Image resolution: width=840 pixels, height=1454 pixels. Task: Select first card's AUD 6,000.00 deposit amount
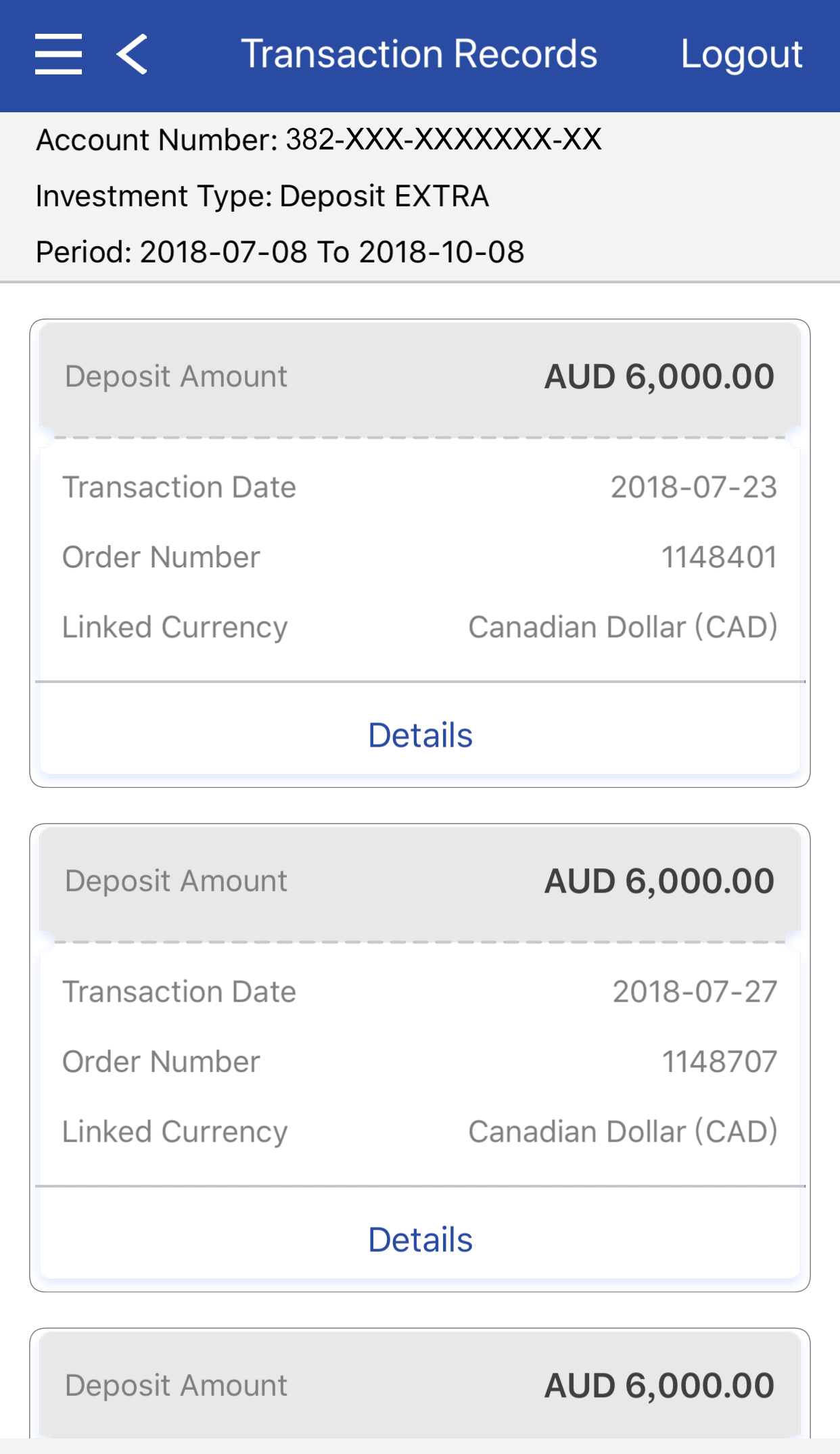click(659, 377)
